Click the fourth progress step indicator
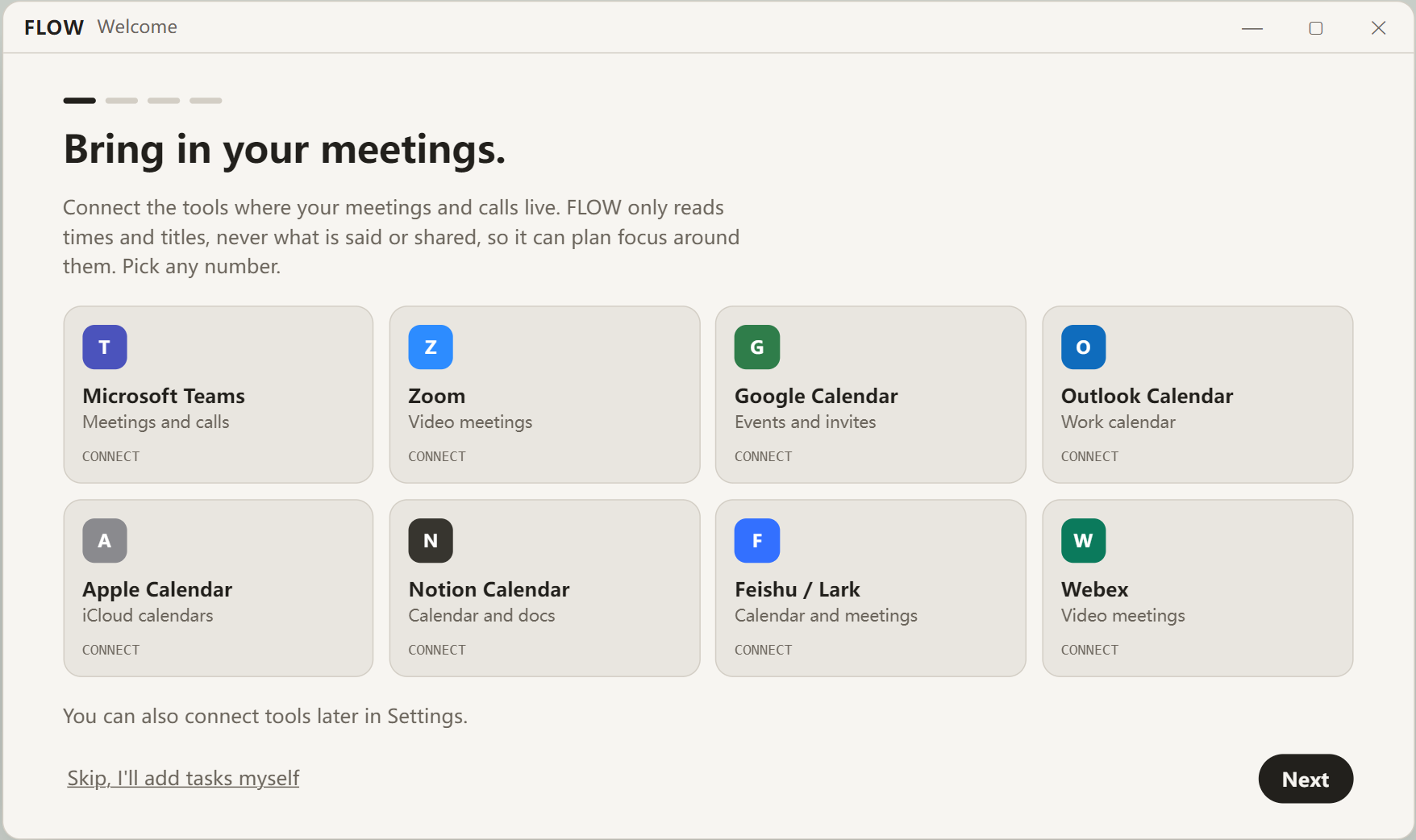This screenshot has width=1416, height=840. [206, 101]
